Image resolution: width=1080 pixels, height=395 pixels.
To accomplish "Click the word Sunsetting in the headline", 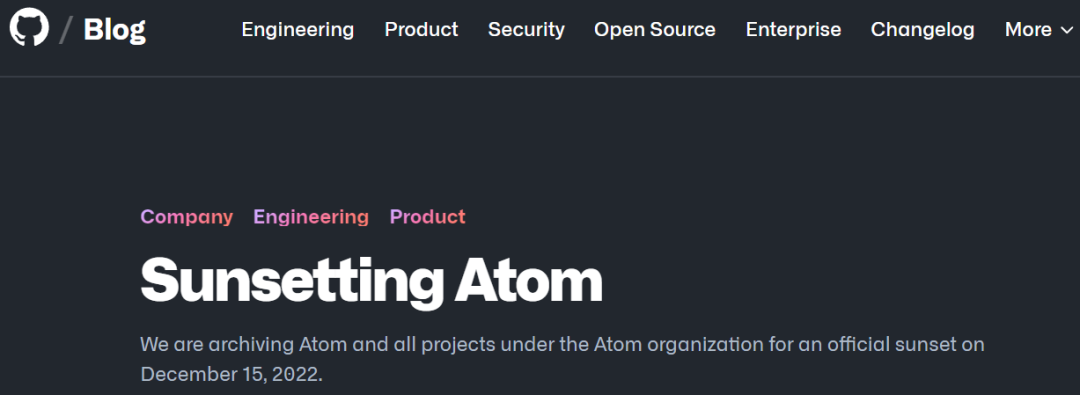I will [292, 281].
